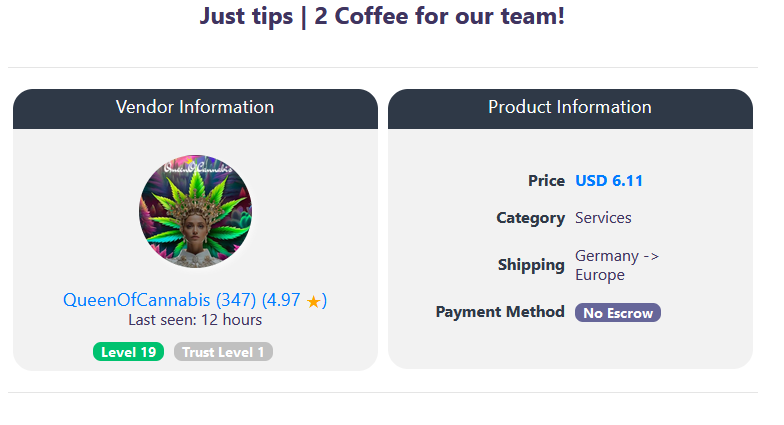The height and width of the screenshot is (425, 784).
Task: Select the Vendor Information panel header
Action: click(x=195, y=108)
